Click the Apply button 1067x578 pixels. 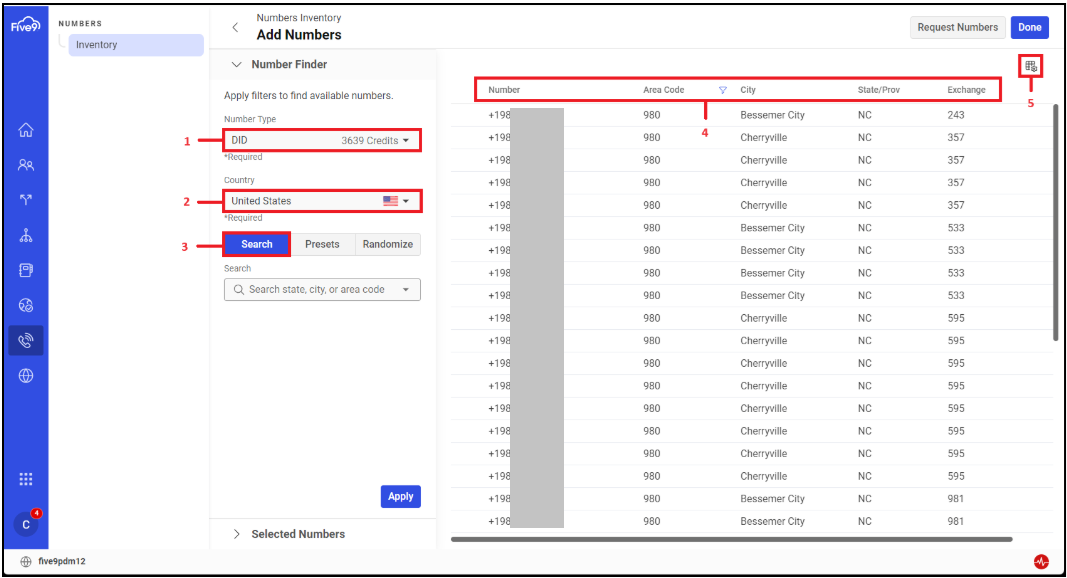point(401,496)
